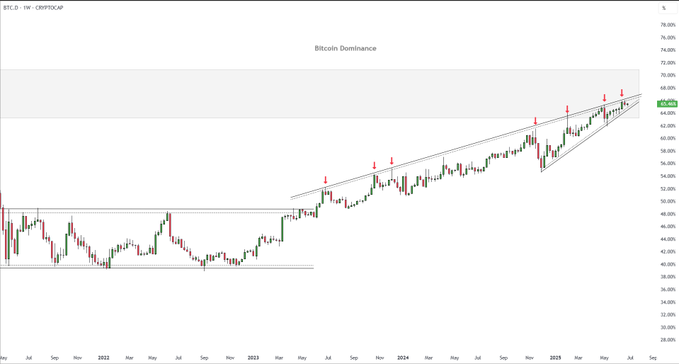Click the green current price tag

tap(667, 103)
